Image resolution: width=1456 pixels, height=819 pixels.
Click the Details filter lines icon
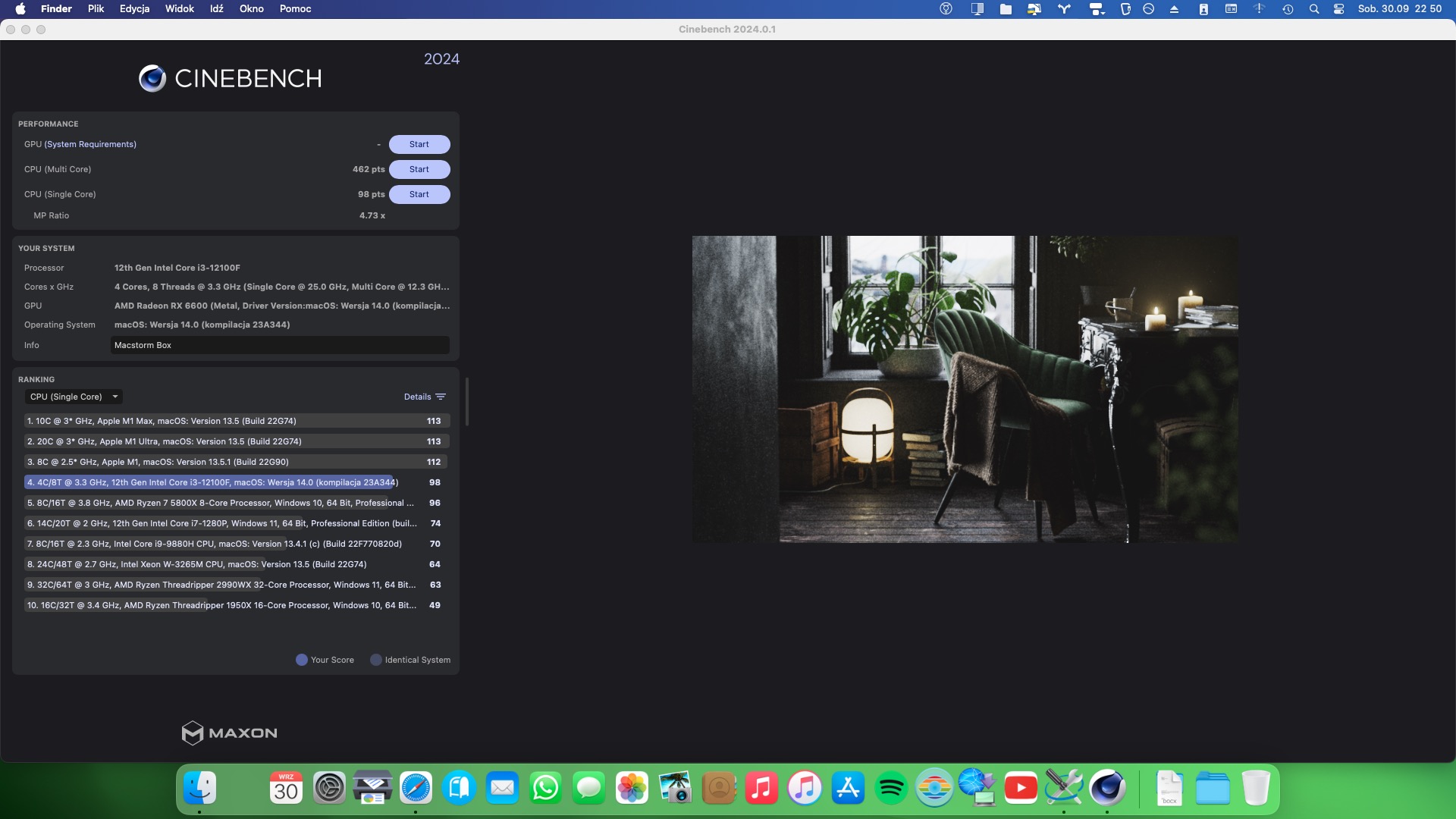(441, 397)
